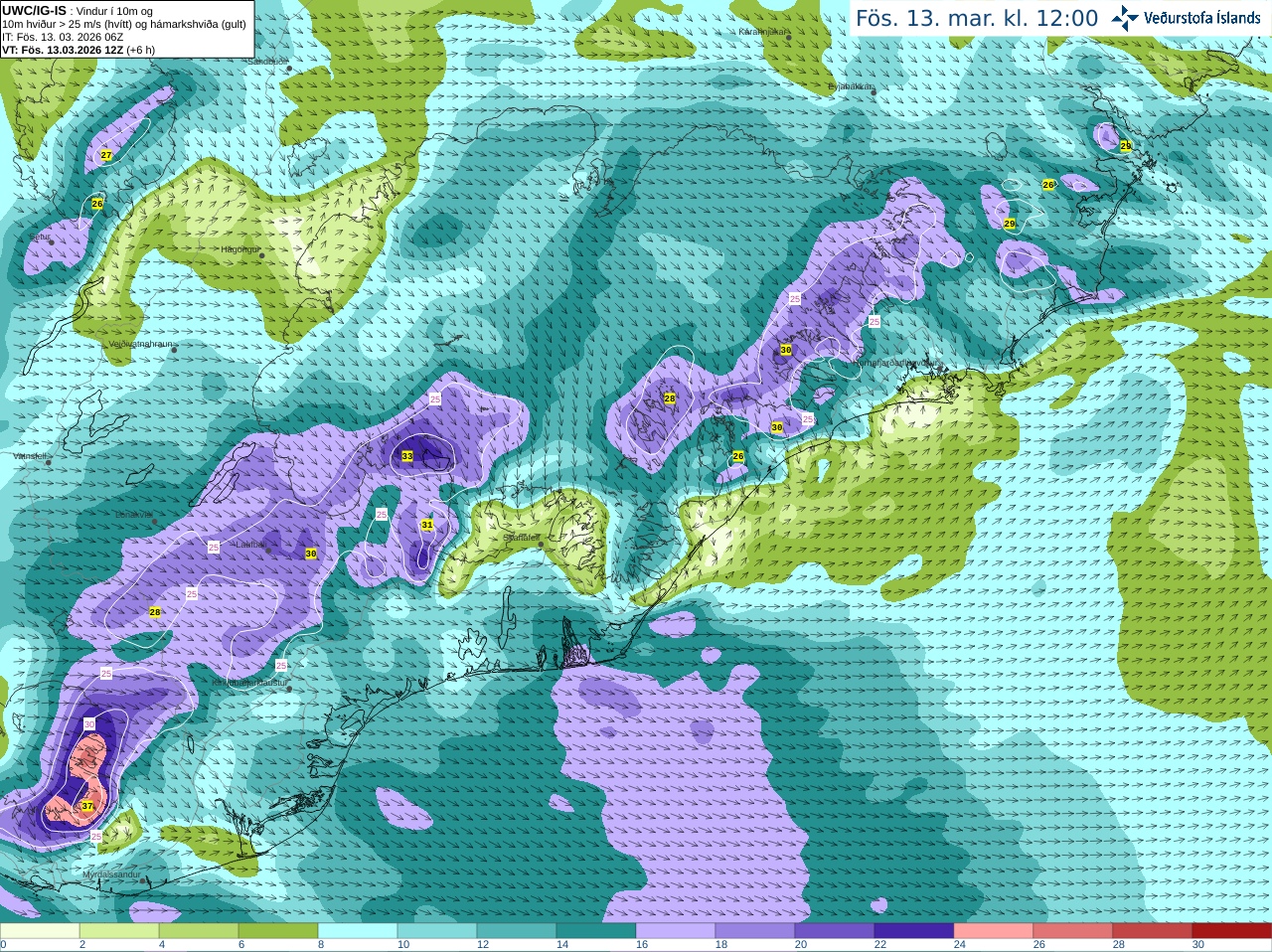Click the Lónakvísl place label

tap(134, 515)
